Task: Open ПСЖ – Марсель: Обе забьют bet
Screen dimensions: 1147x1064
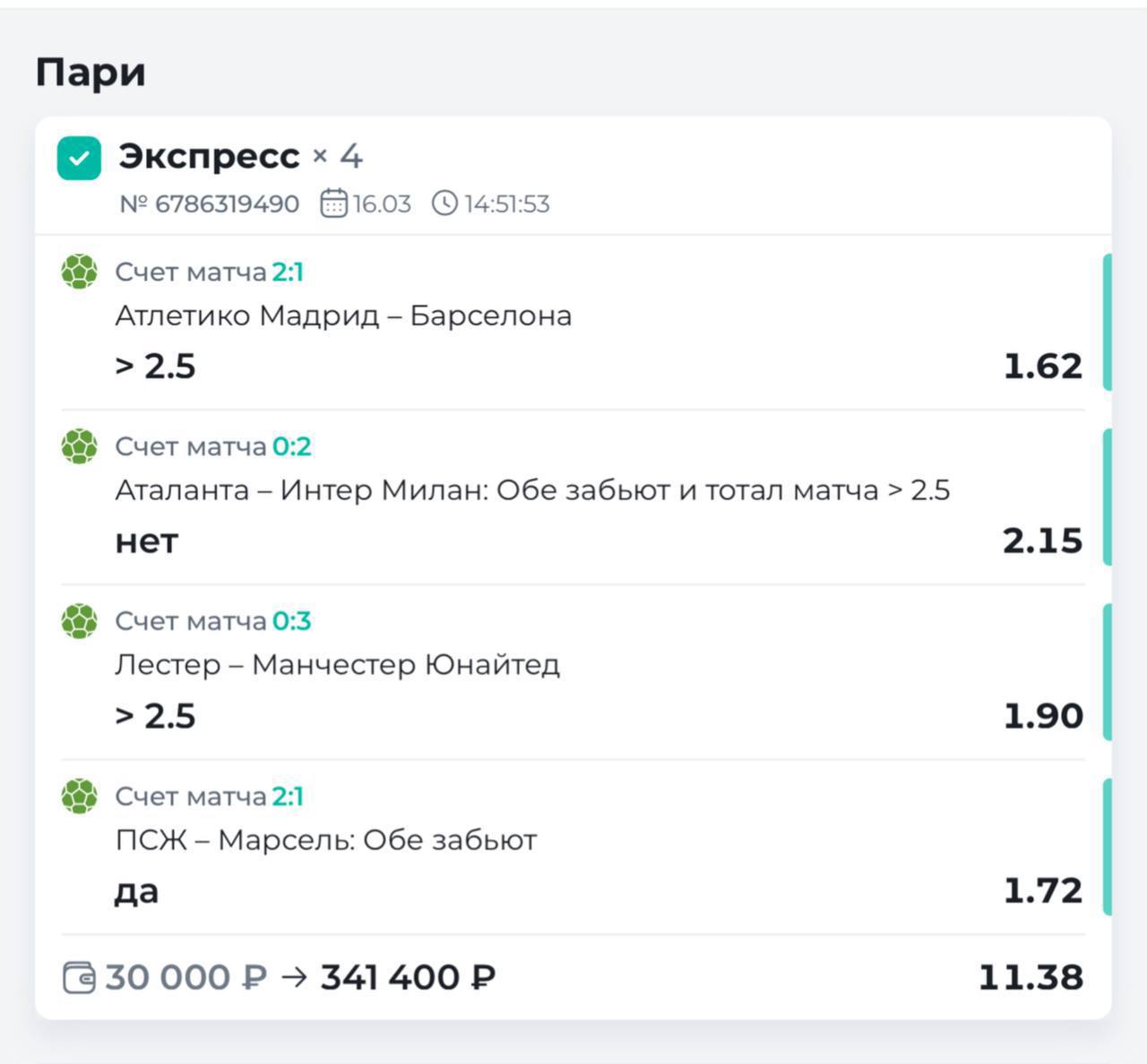Action: 326,840
